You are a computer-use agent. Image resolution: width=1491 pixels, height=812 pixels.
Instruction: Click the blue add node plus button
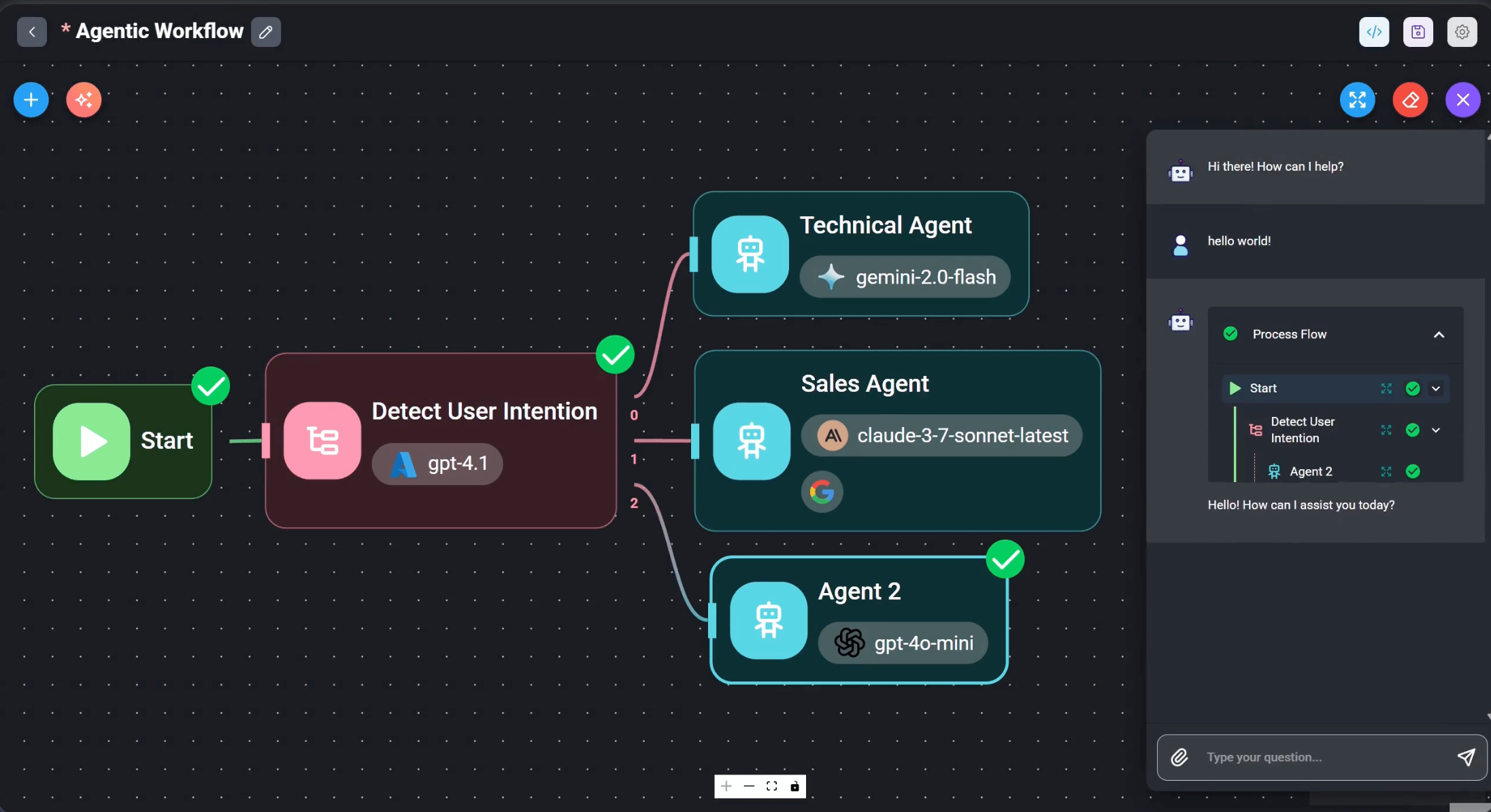tap(31, 100)
